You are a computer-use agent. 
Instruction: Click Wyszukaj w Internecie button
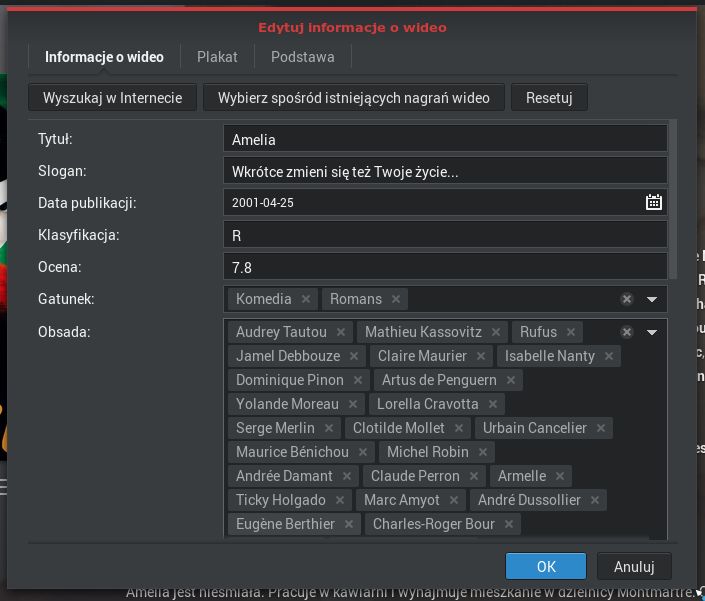[x=112, y=98]
